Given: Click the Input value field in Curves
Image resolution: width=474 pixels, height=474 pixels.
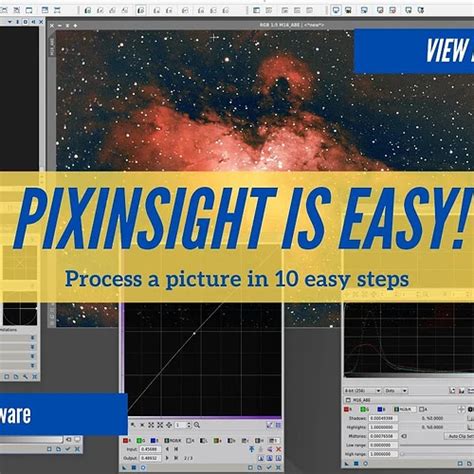Looking at the screenshot, I should 150,449.
